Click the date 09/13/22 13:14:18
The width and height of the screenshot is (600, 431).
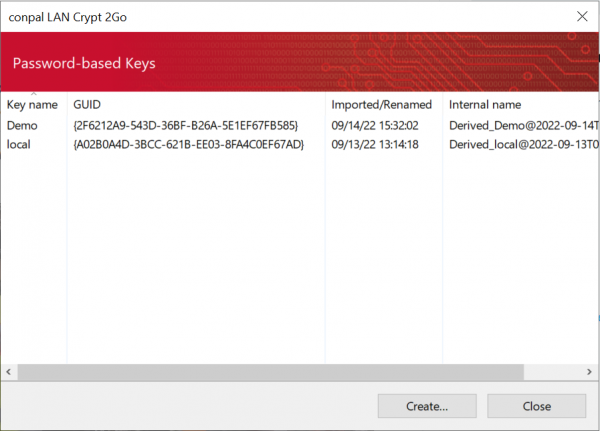pyautogui.click(x=375, y=144)
